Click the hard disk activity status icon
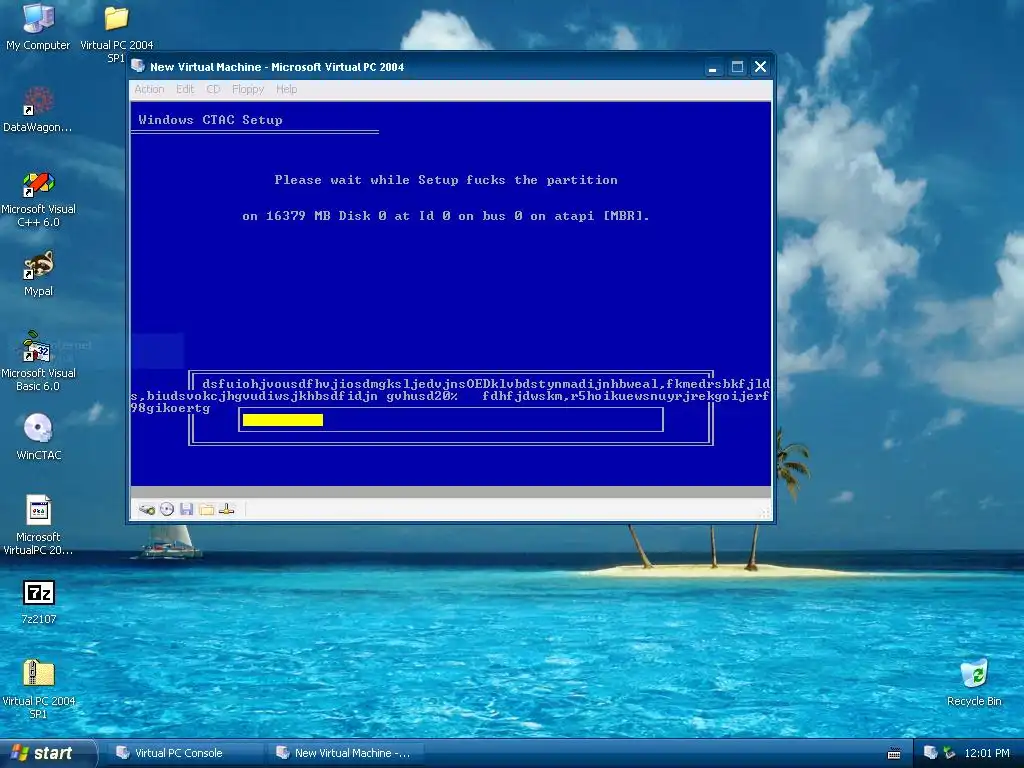1024x768 pixels. (147, 509)
